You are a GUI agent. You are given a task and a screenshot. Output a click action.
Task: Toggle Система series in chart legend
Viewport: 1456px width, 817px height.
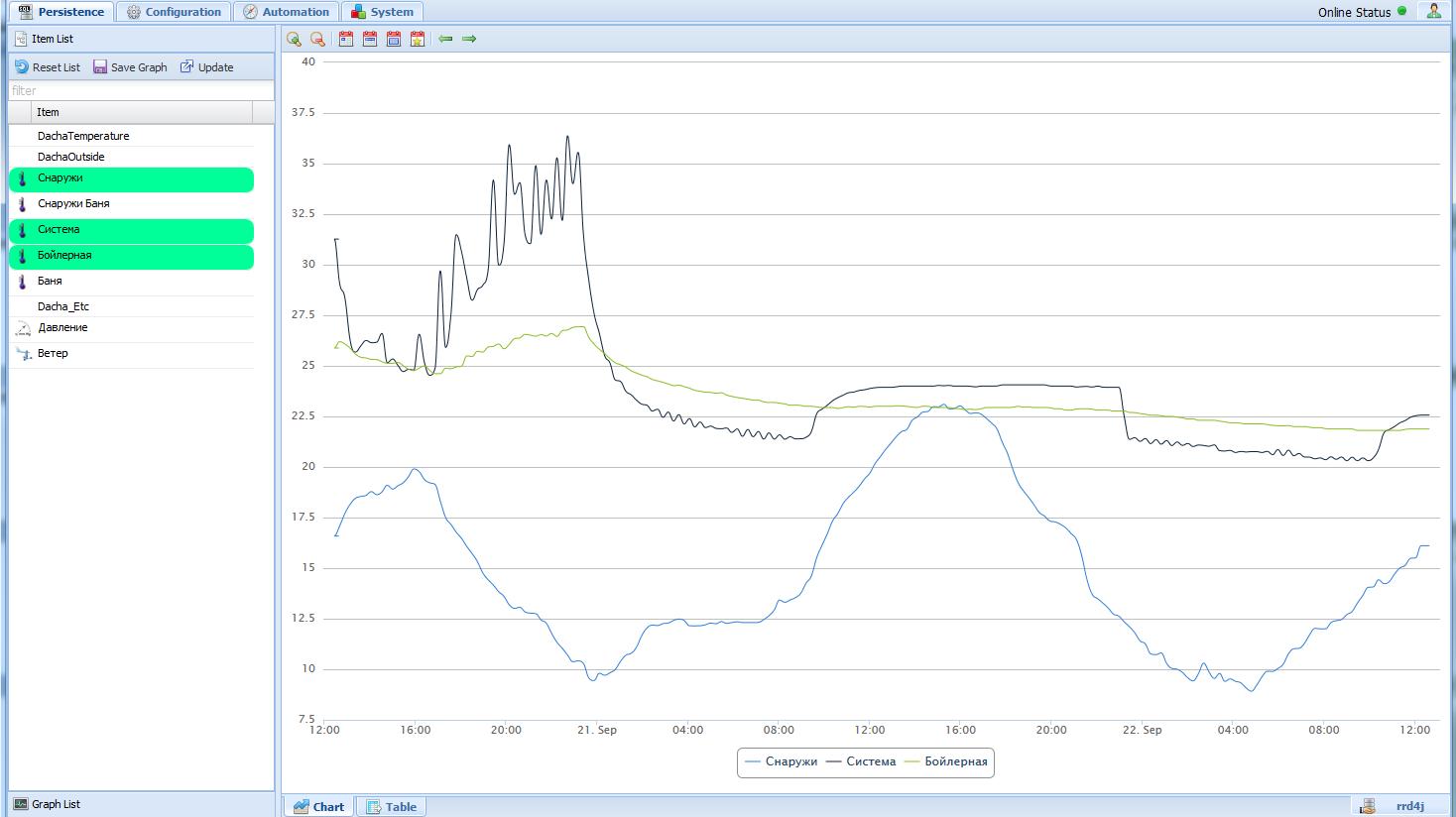pyautogui.click(x=861, y=761)
